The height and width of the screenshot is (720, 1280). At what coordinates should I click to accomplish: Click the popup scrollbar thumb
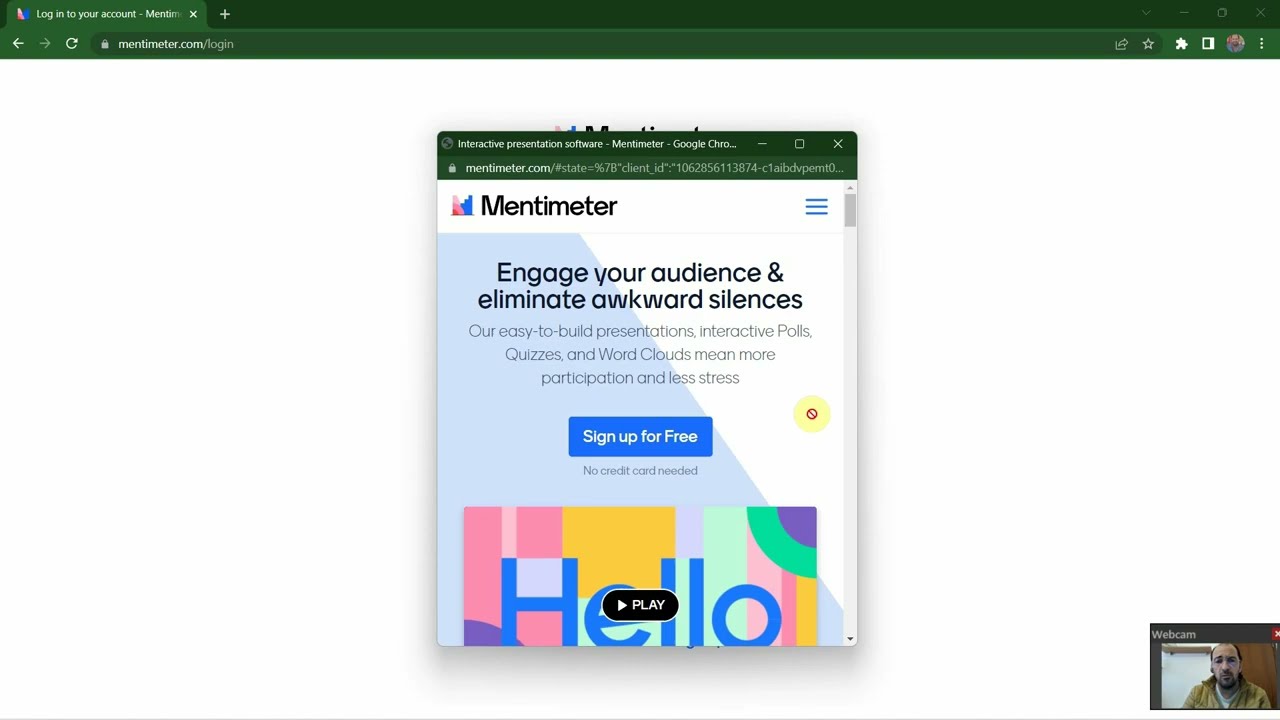coord(850,211)
